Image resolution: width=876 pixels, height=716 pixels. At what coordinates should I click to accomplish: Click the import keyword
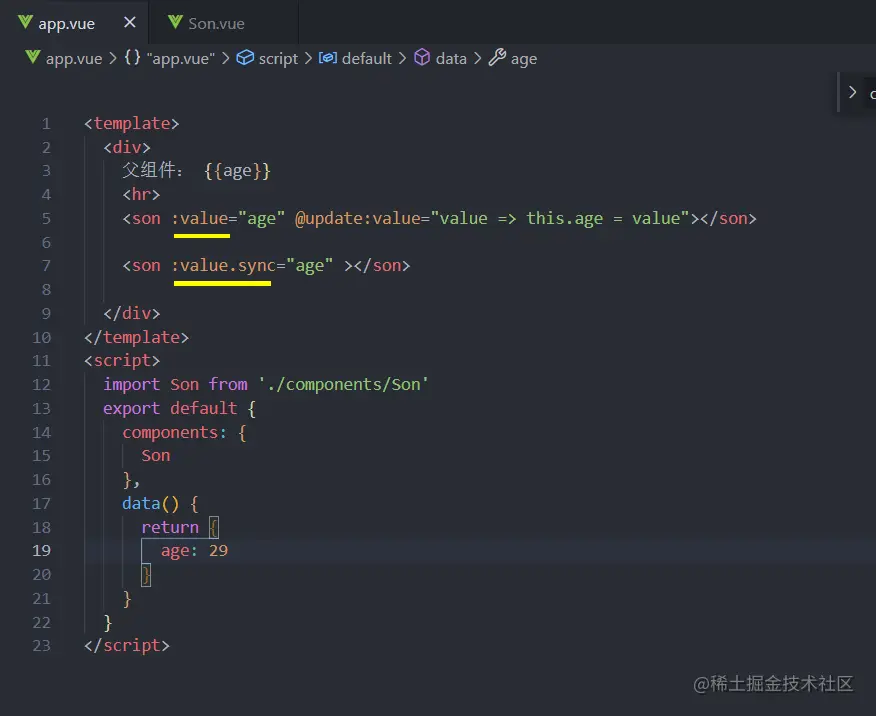tap(132, 385)
